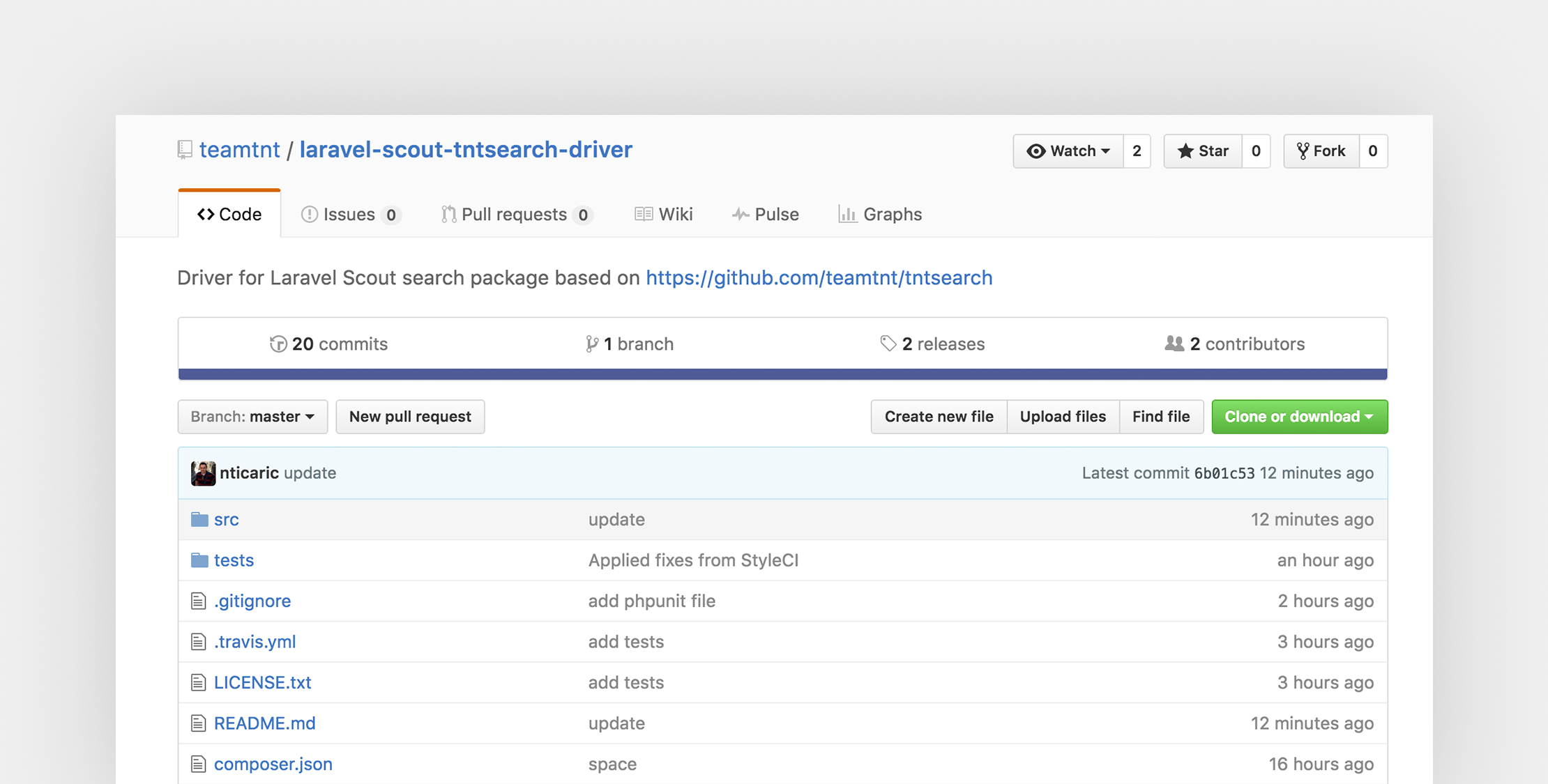1548x784 pixels.
Task: Click the composer.json file icon
Action: [x=199, y=764]
